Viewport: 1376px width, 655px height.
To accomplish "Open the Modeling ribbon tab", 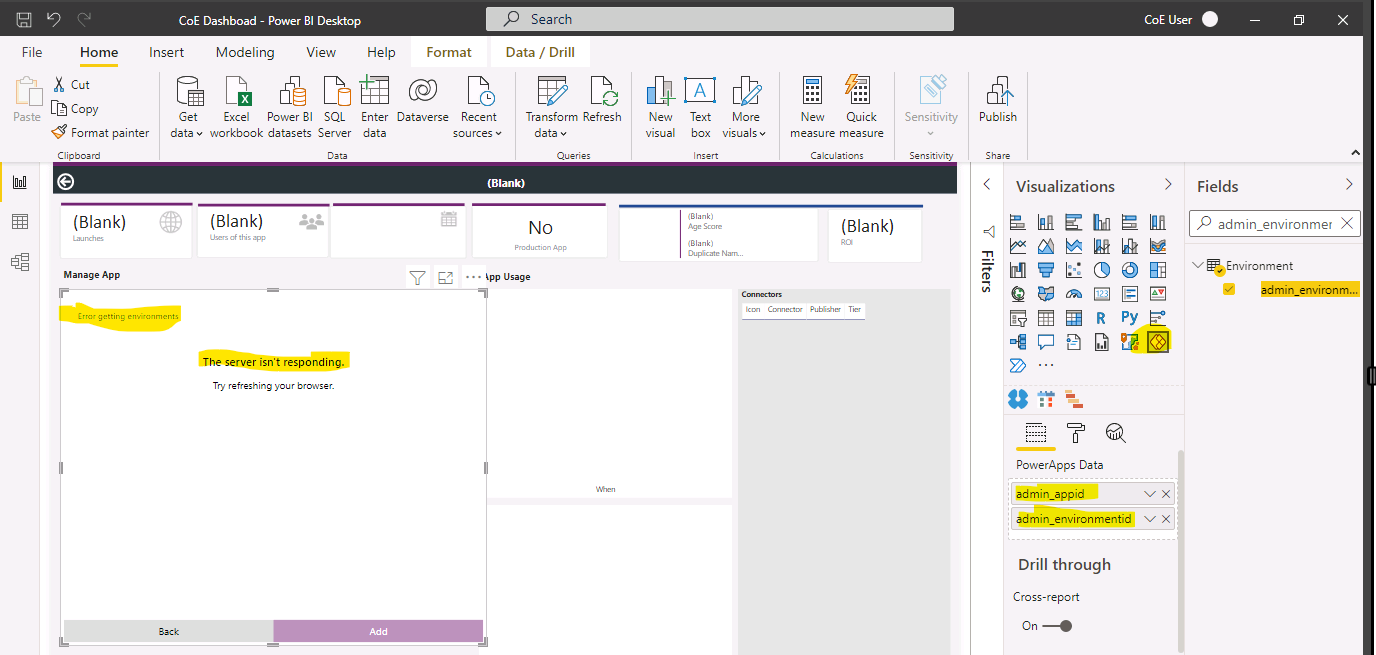I will 244,51.
